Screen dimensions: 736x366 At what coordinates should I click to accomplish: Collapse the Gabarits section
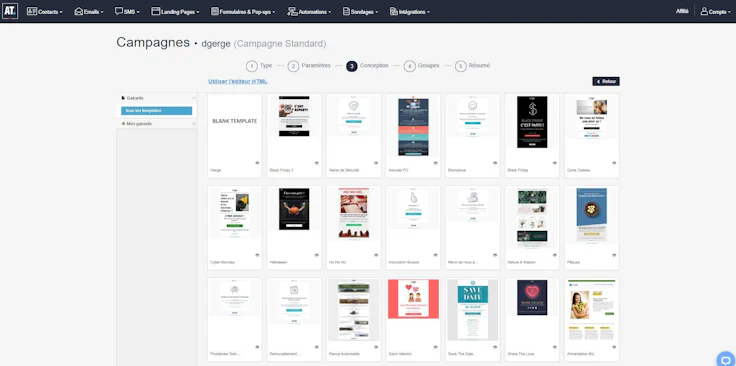click(194, 98)
